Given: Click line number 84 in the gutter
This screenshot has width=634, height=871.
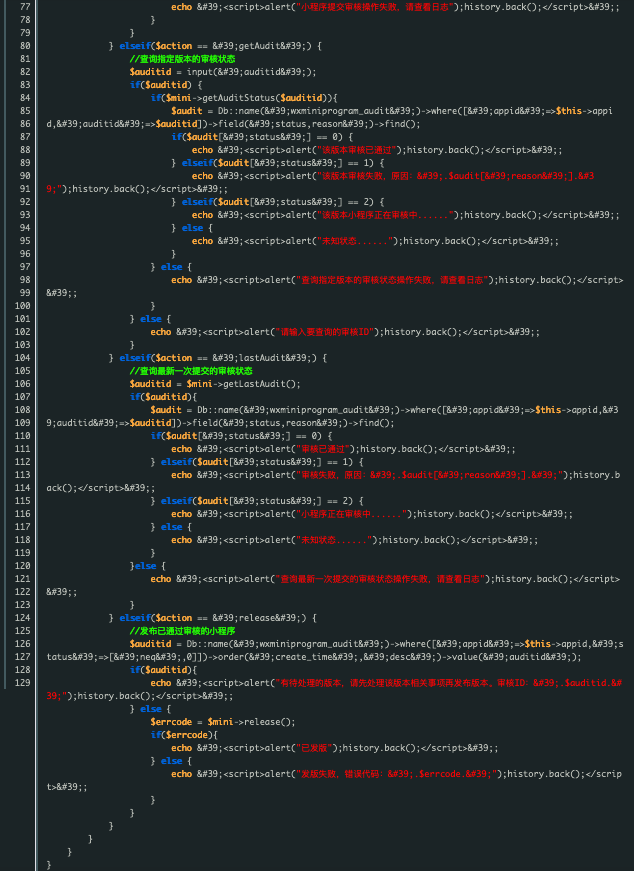Looking at the screenshot, I should point(25,98).
